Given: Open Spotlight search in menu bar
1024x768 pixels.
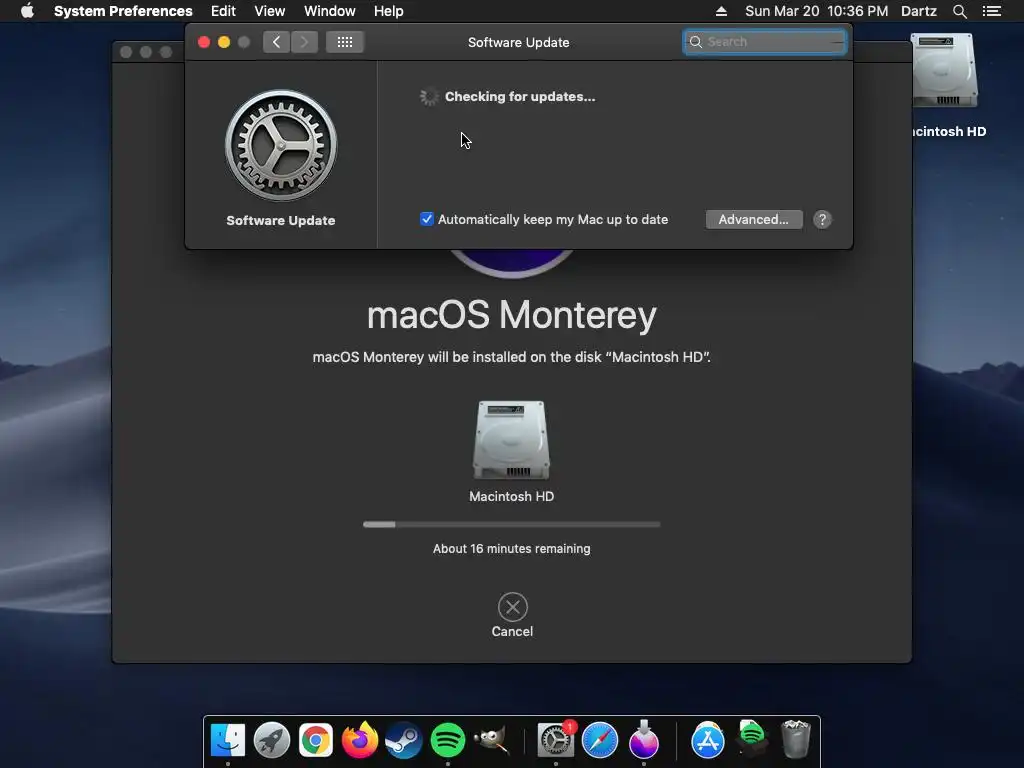Looking at the screenshot, I should (x=959, y=11).
